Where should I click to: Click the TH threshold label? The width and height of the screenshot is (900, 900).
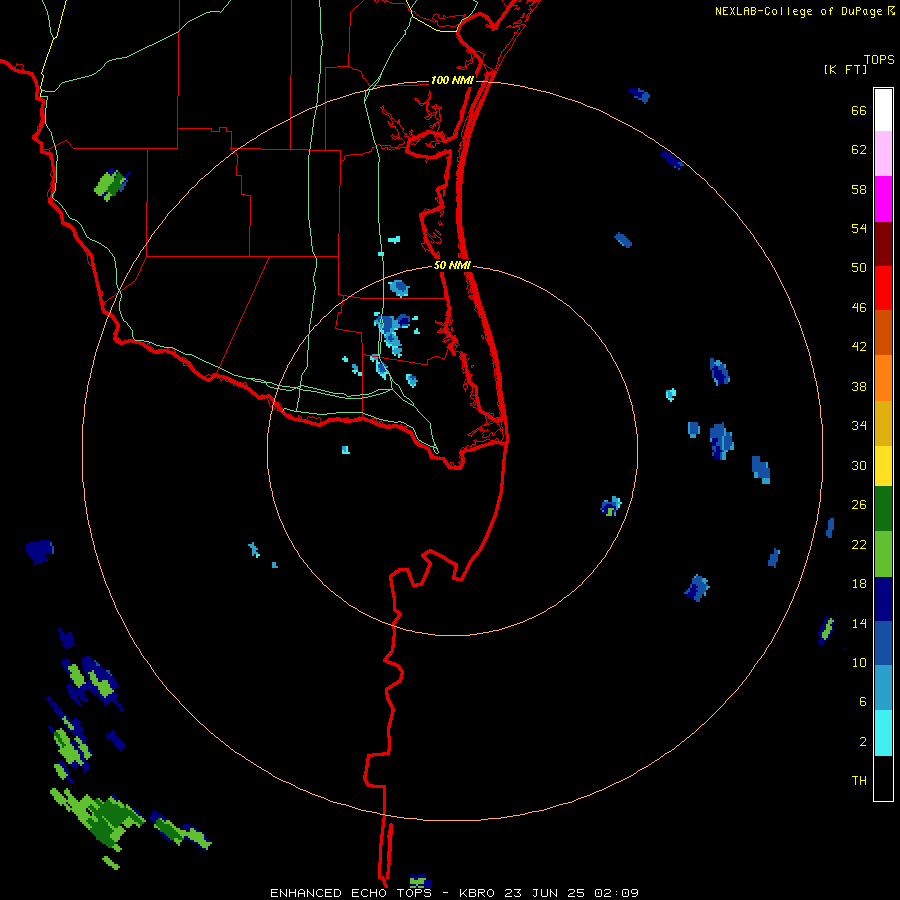859,781
